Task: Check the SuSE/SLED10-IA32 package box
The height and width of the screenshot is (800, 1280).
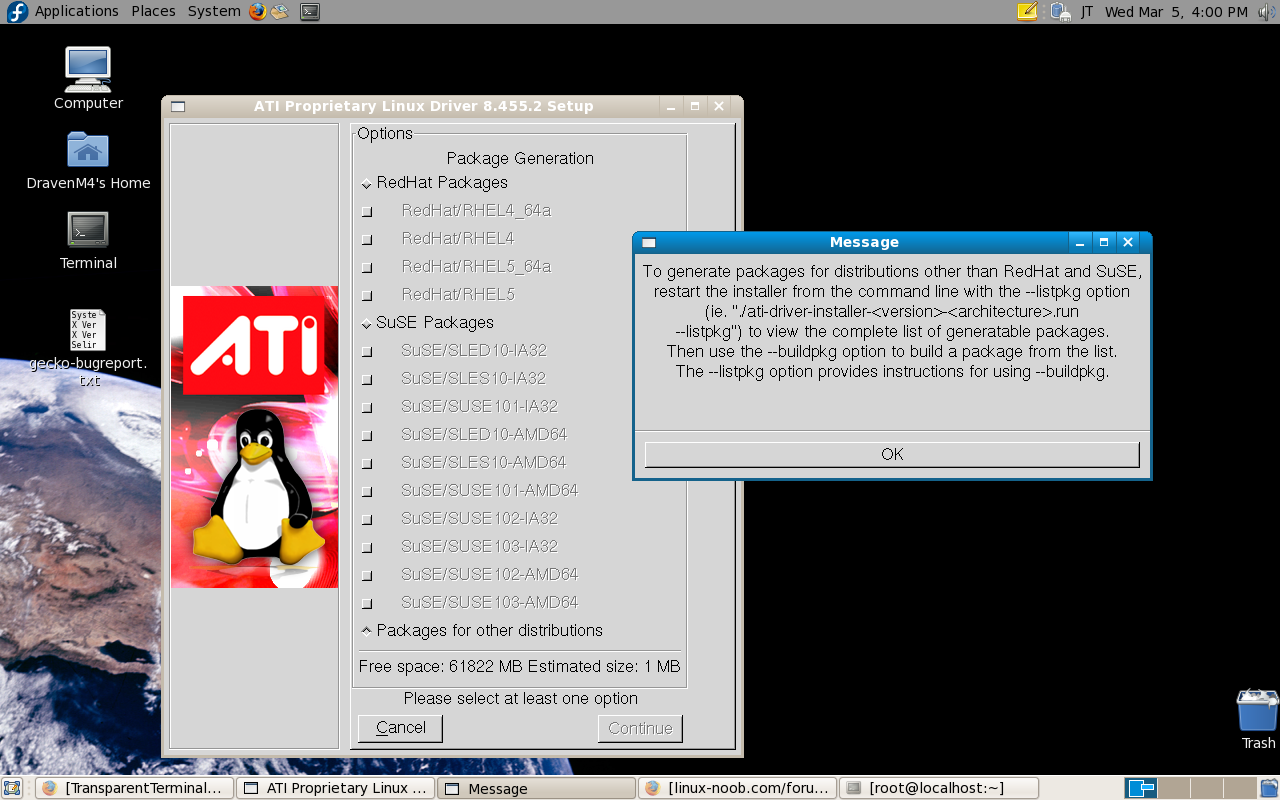Action: (x=367, y=351)
